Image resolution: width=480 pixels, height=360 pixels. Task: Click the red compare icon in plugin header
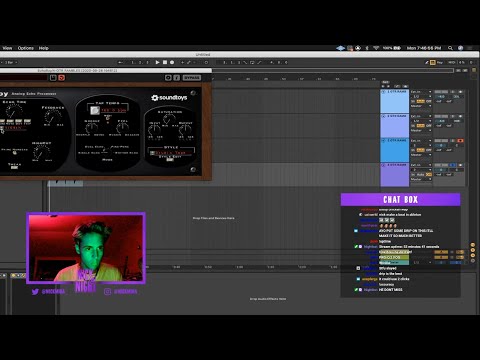pyautogui.click(x=61, y=78)
